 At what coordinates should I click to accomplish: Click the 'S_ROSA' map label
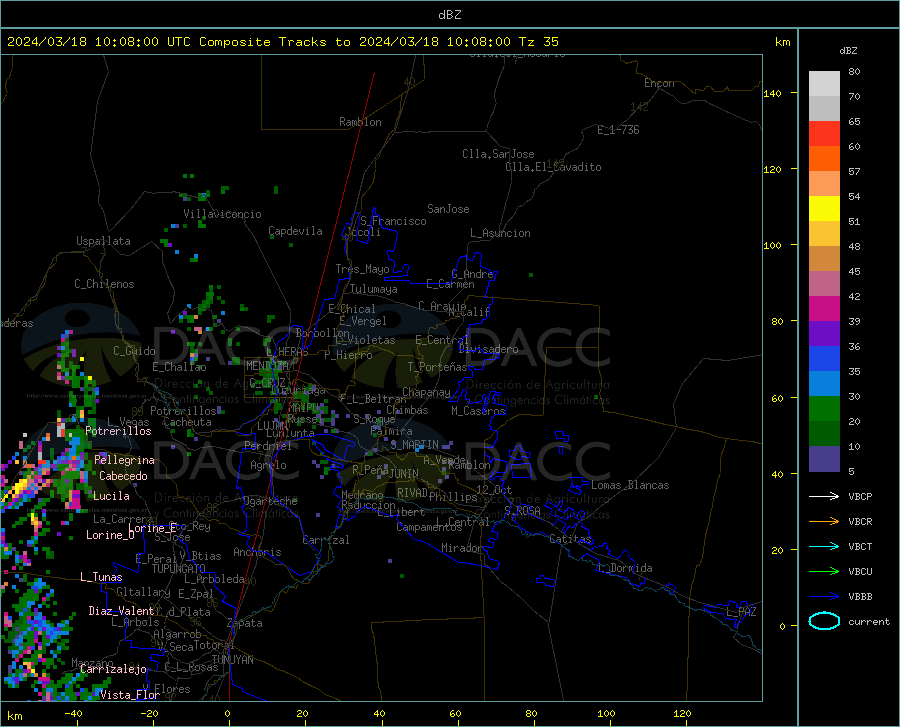pos(522,511)
